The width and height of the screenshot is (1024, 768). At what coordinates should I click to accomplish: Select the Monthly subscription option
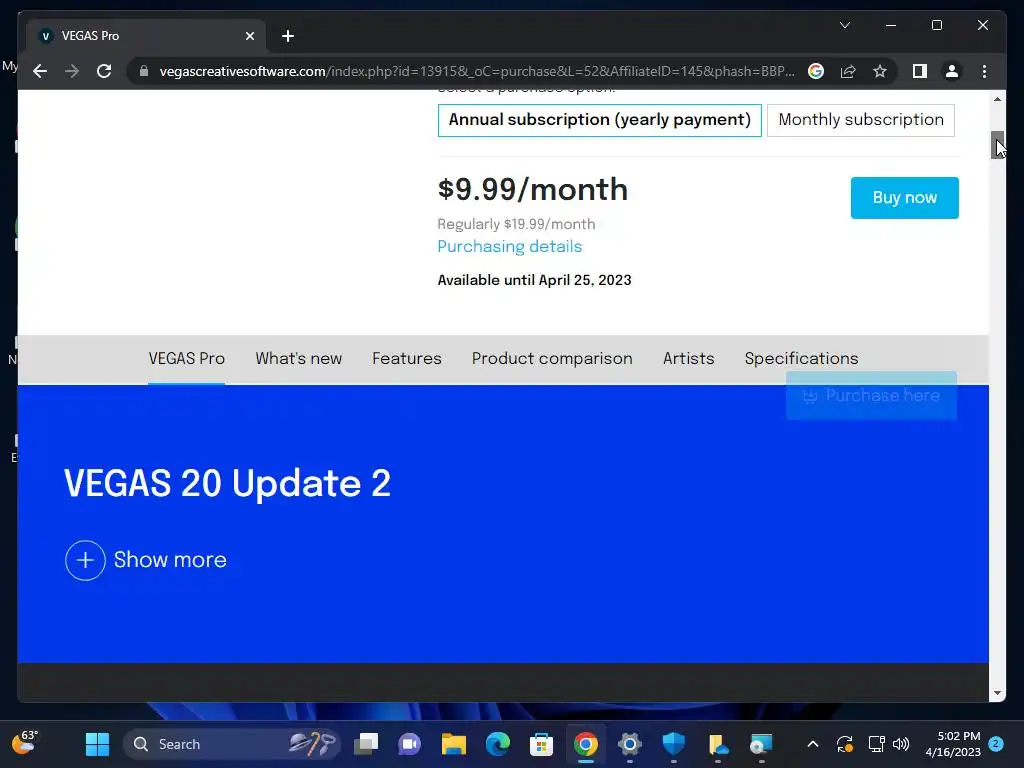(x=861, y=120)
